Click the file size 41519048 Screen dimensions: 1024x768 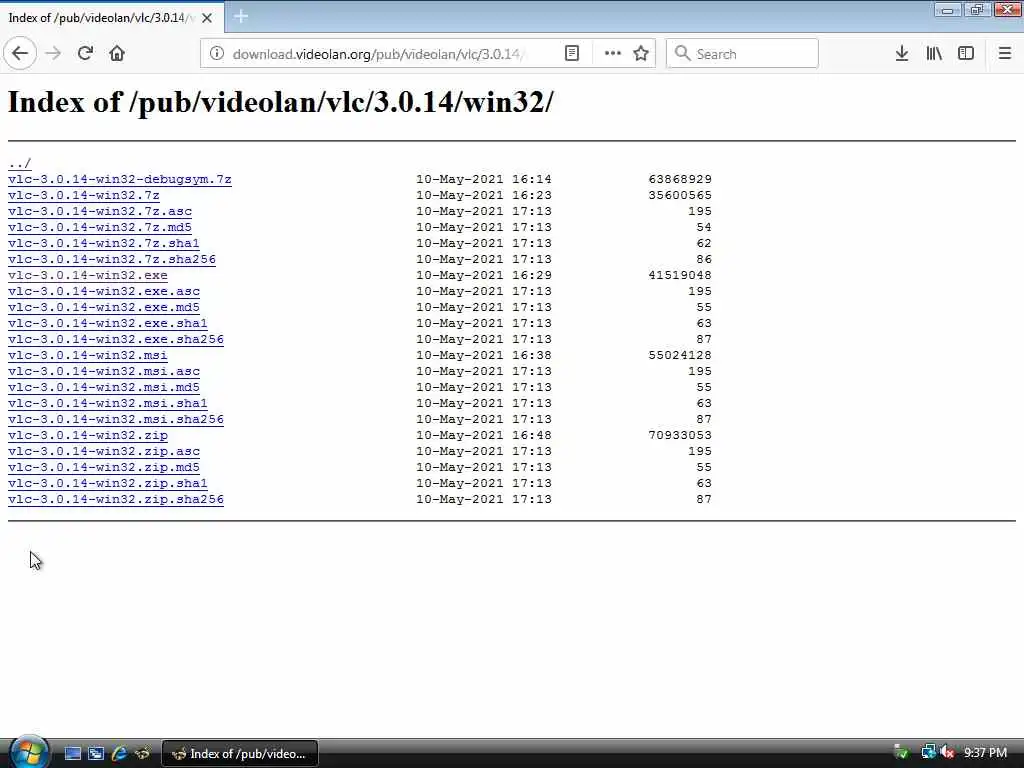click(x=680, y=275)
